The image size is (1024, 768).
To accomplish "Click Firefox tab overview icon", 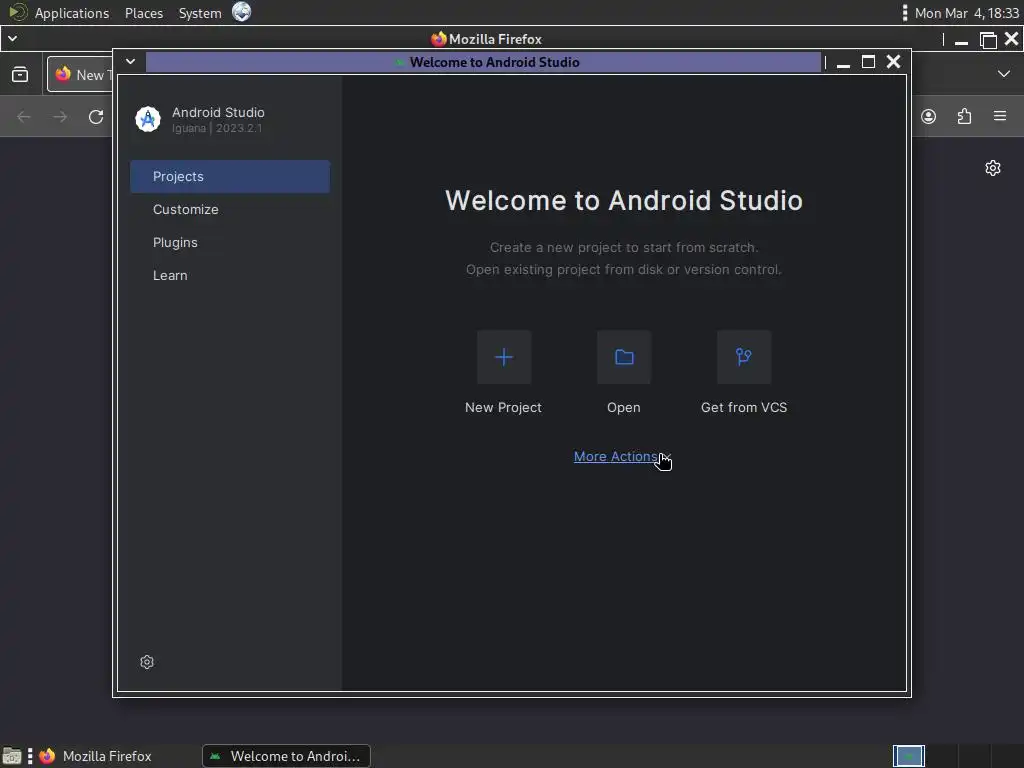I will 20,74.
